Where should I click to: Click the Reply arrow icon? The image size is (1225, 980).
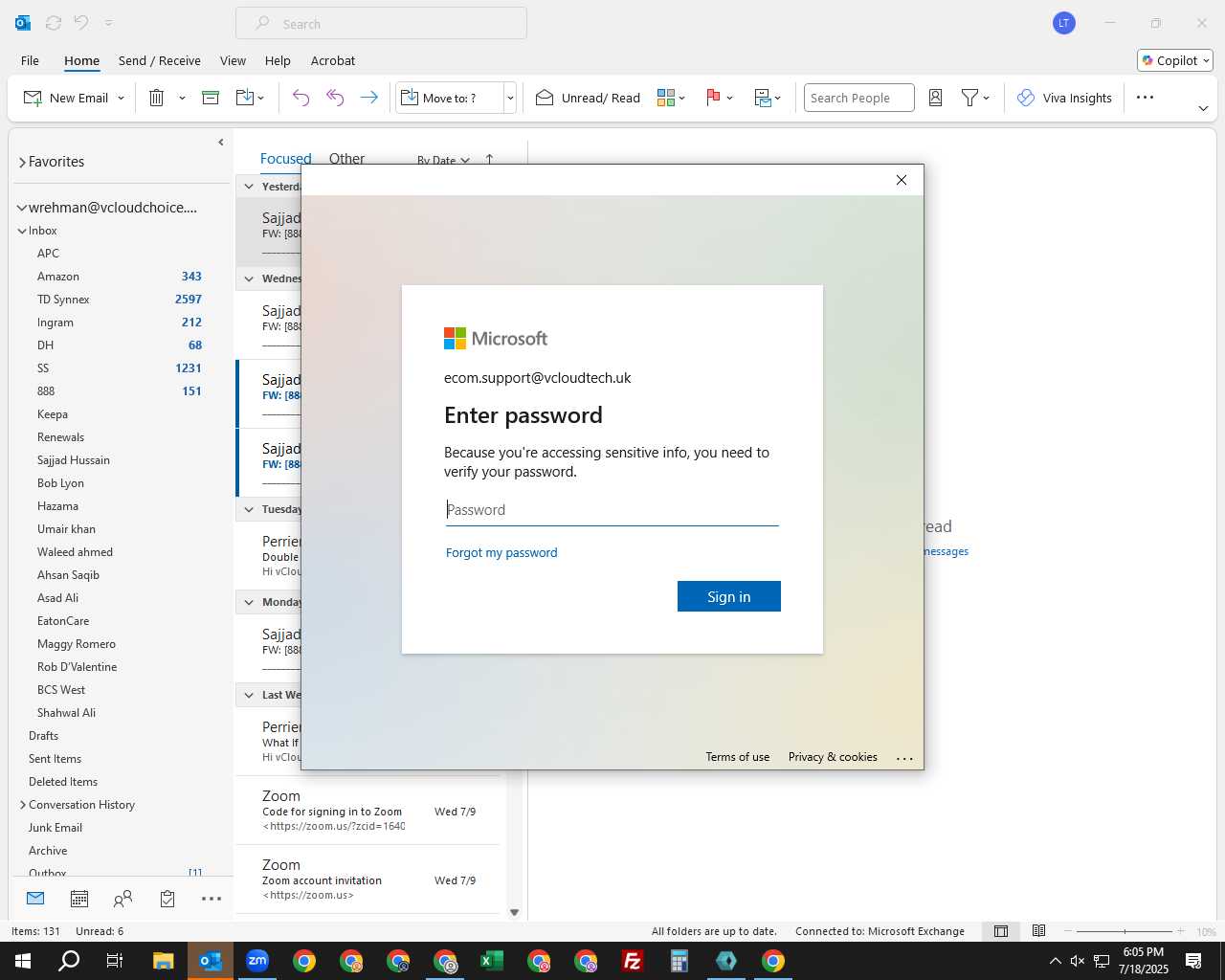301,98
